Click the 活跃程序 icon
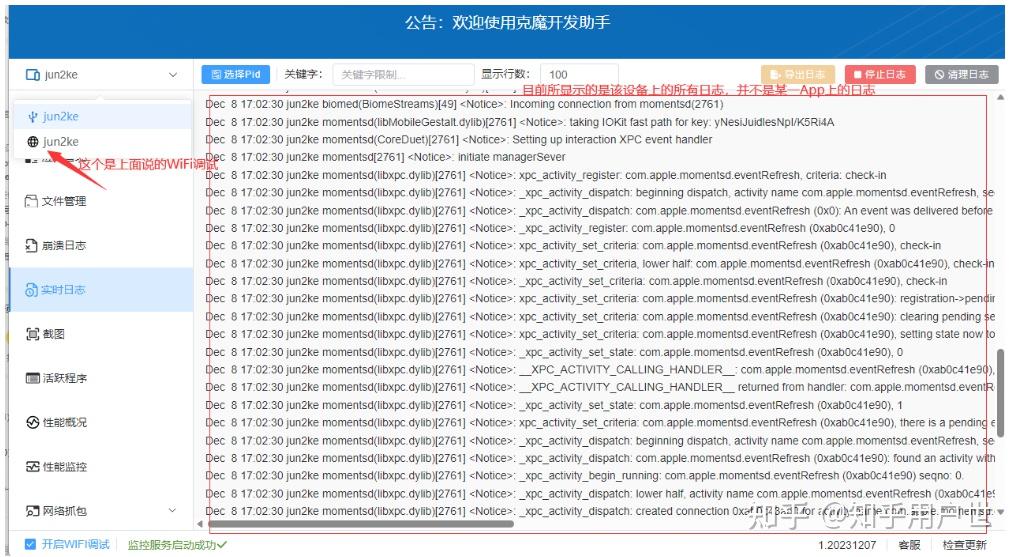This screenshot has height=557, width=1019. pyautogui.click(x=32, y=378)
